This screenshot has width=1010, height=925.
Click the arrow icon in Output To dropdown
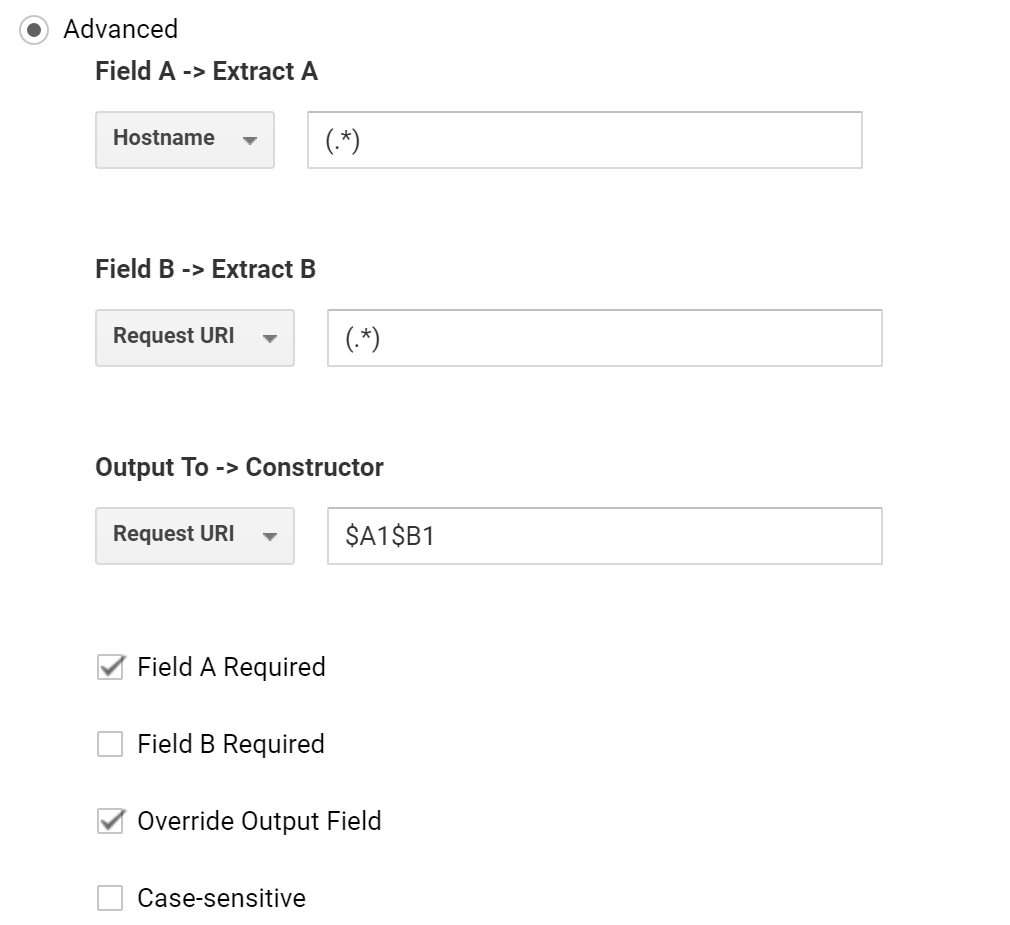pos(269,536)
